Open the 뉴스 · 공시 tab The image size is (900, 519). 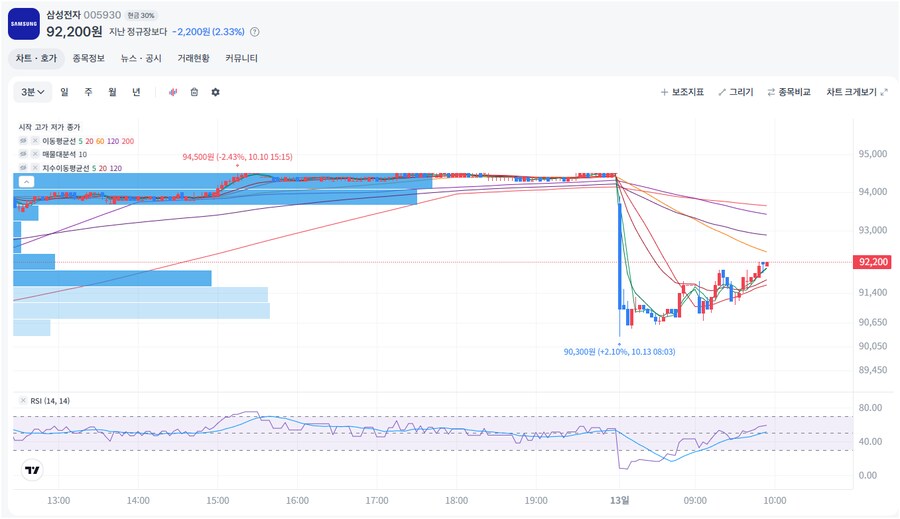coord(141,59)
